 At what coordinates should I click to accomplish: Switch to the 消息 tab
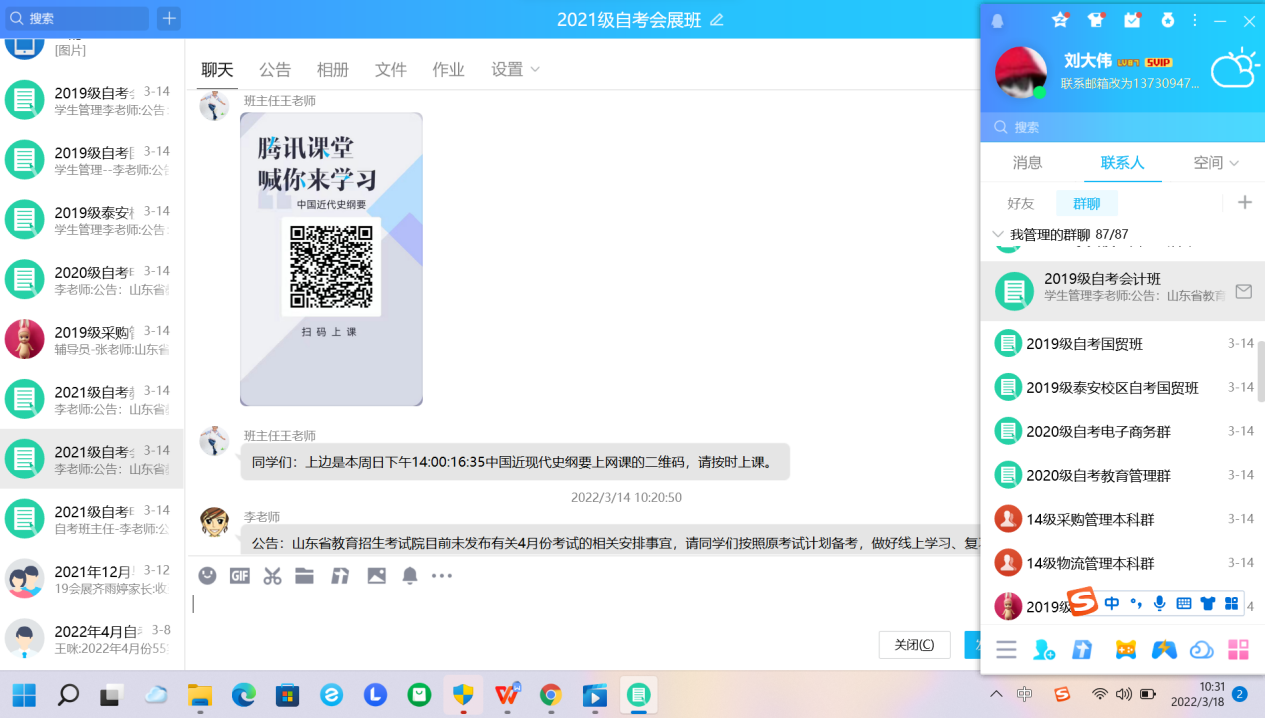pos(1027,162)
